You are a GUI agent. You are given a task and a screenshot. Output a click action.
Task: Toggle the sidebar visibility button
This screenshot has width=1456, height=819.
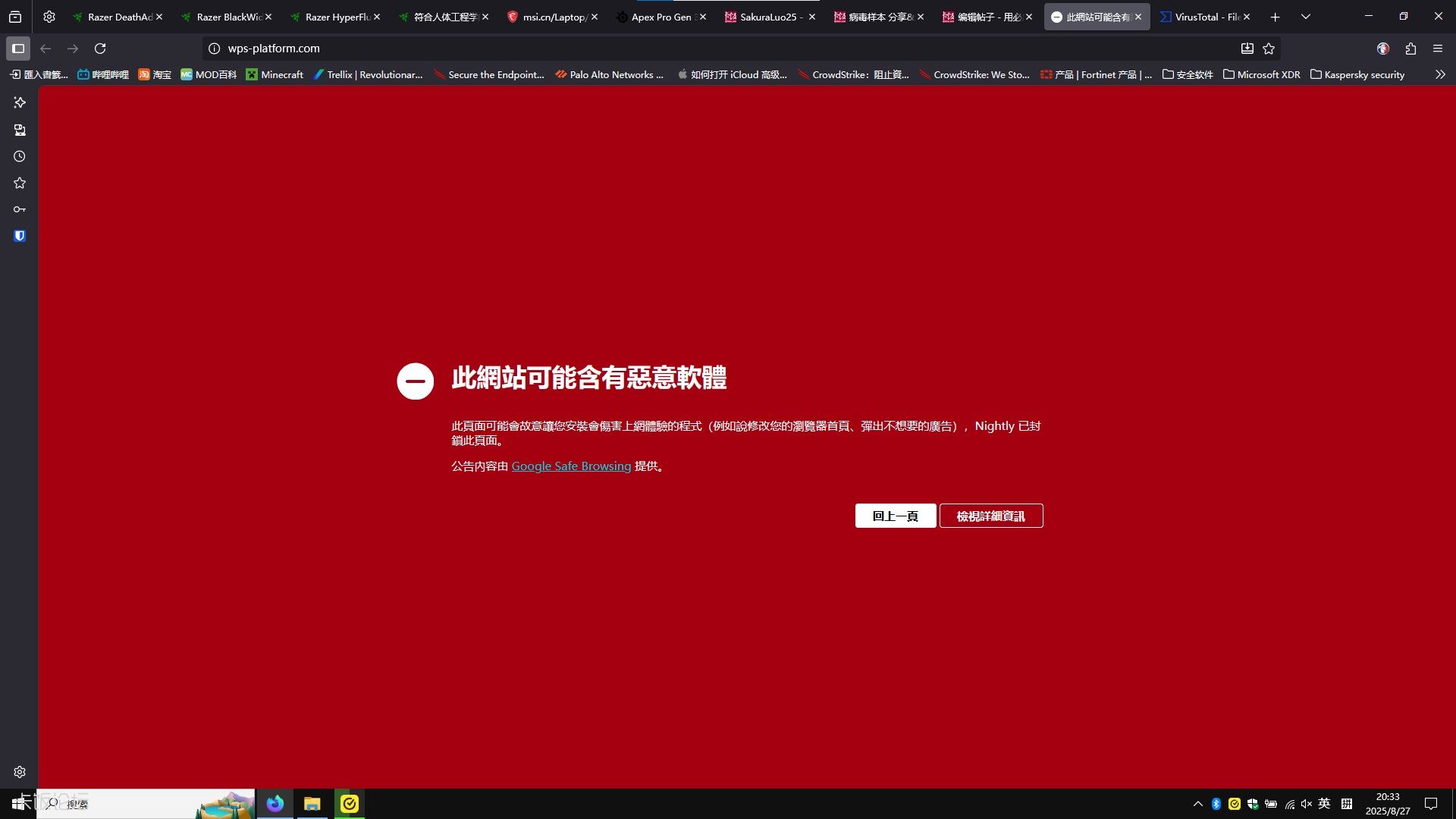tap(18, 49)
